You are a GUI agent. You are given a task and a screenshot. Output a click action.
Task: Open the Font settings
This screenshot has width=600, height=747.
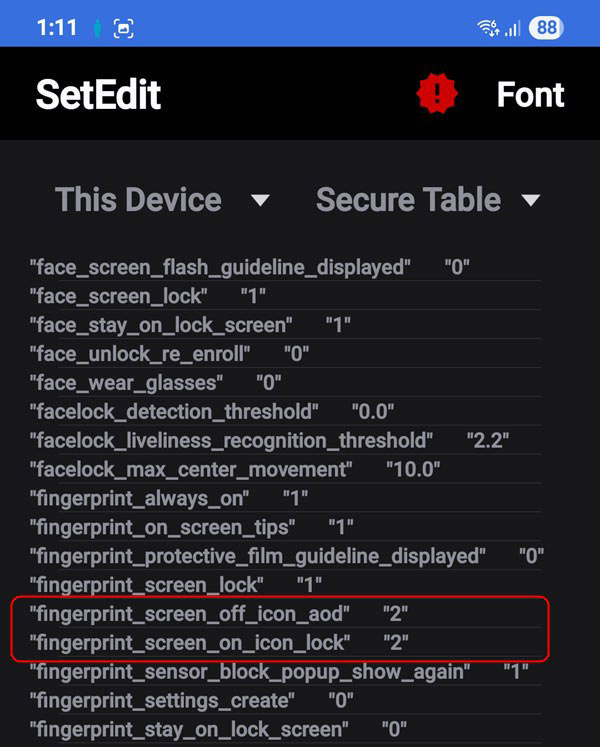click(530, 95)
